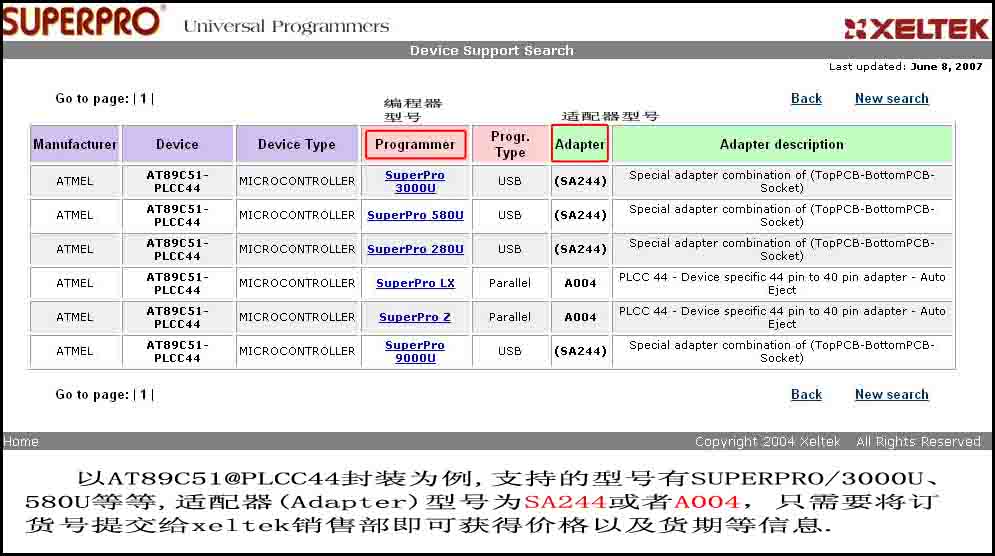Open the SuperPro 580U link

pos(415,215)
